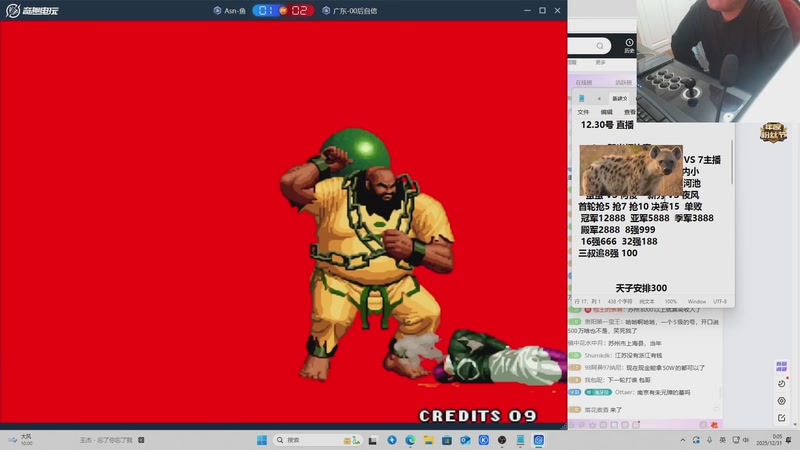800x450 pixels.
Task: Click the Notepad vertical scrollbar
Action: pos(732,162)
